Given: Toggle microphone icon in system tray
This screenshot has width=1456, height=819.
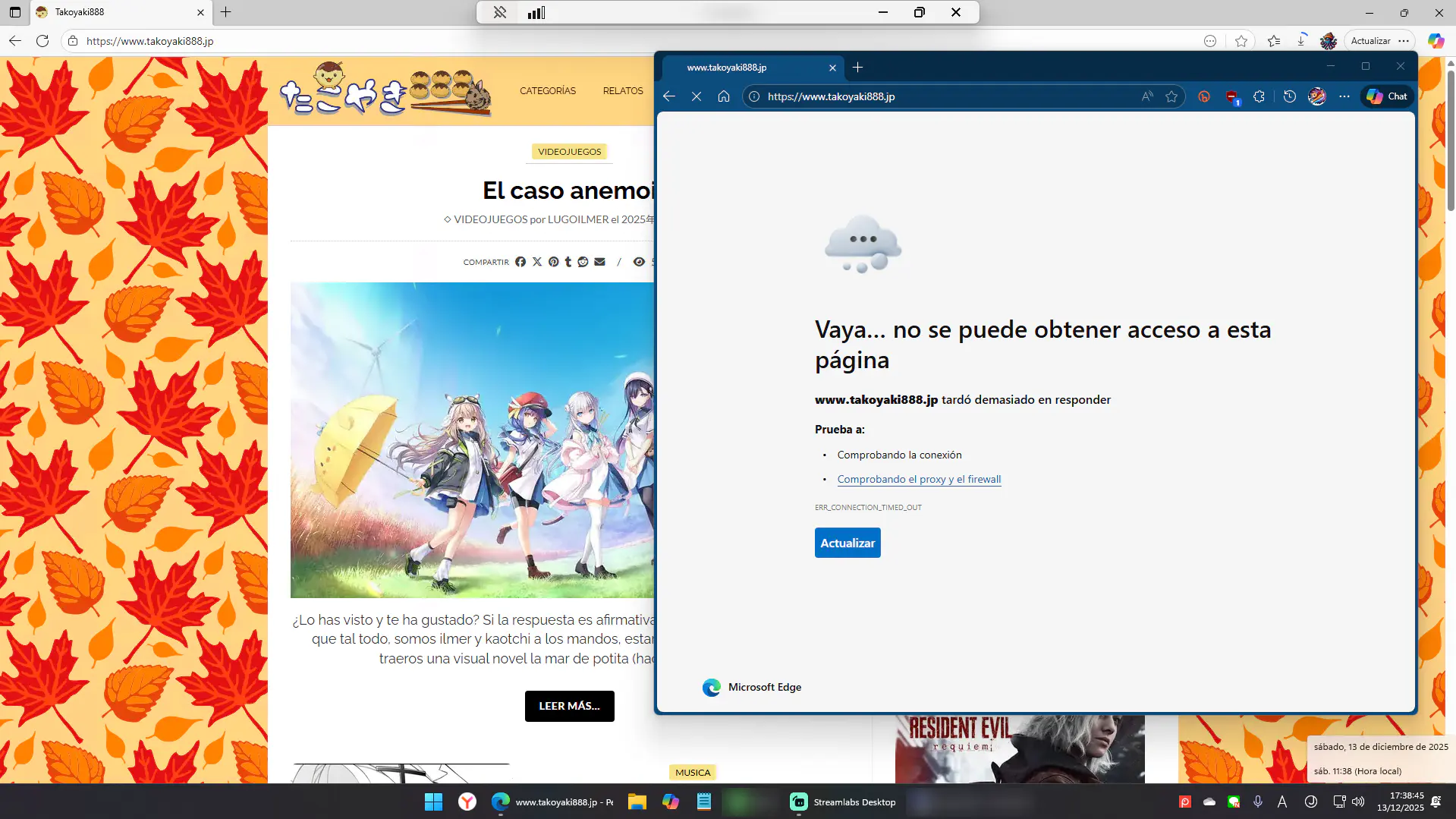Looking at the screenshot, I should (1258, 802).
